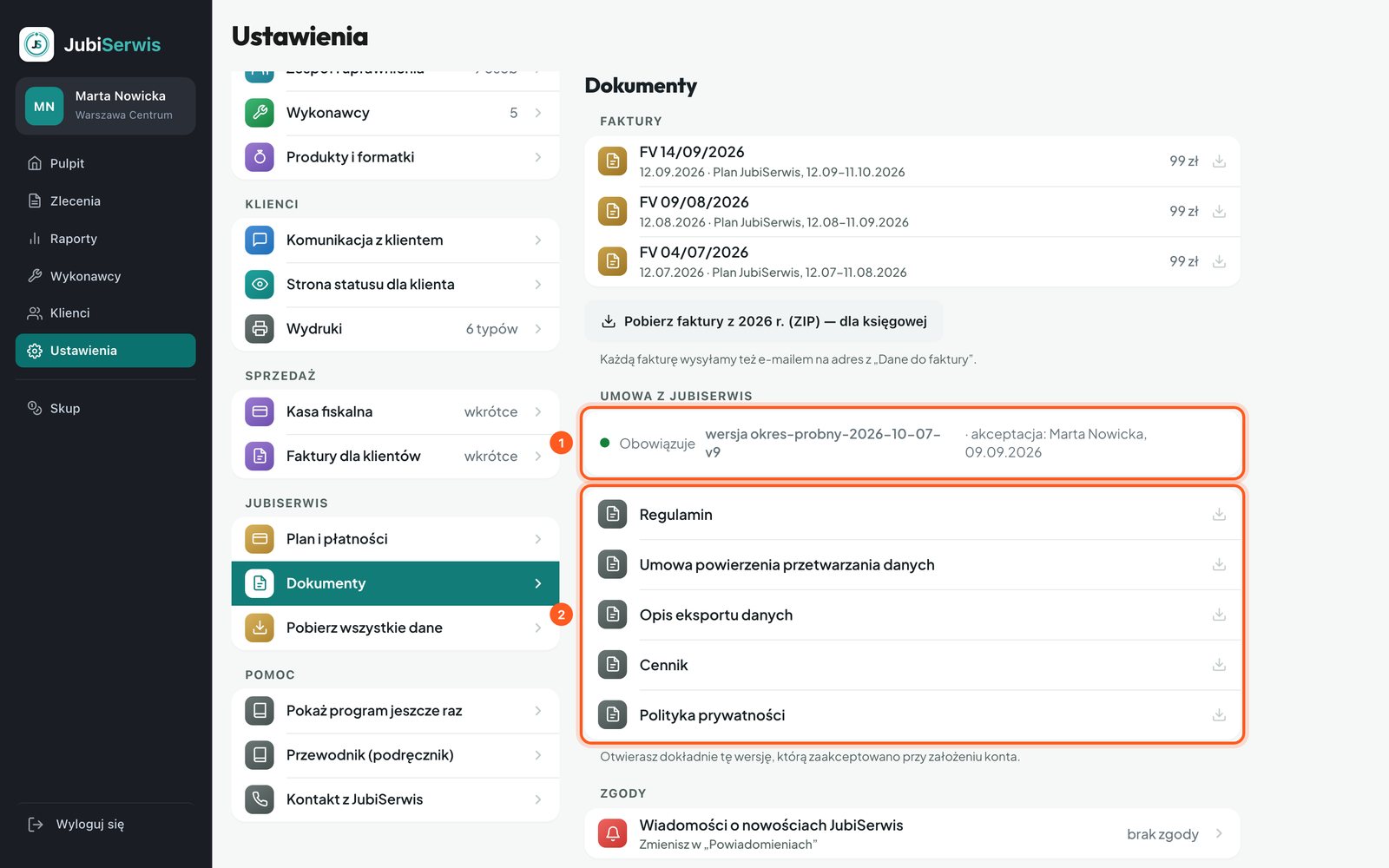1389x868 pixels.
Task: Click the Strona statusu eye icon
Action: click(x=260, y=285)
